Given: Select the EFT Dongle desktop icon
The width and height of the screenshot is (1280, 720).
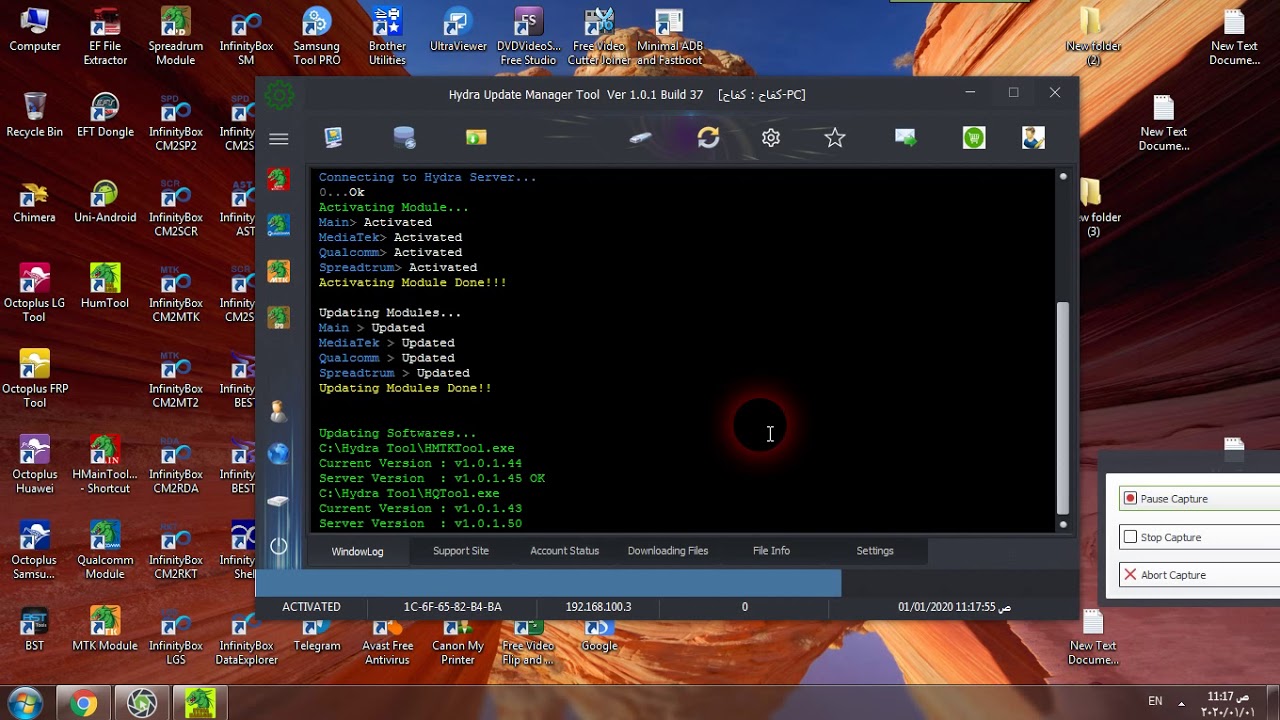Looking at the screenshot, I should coord(105,115).
